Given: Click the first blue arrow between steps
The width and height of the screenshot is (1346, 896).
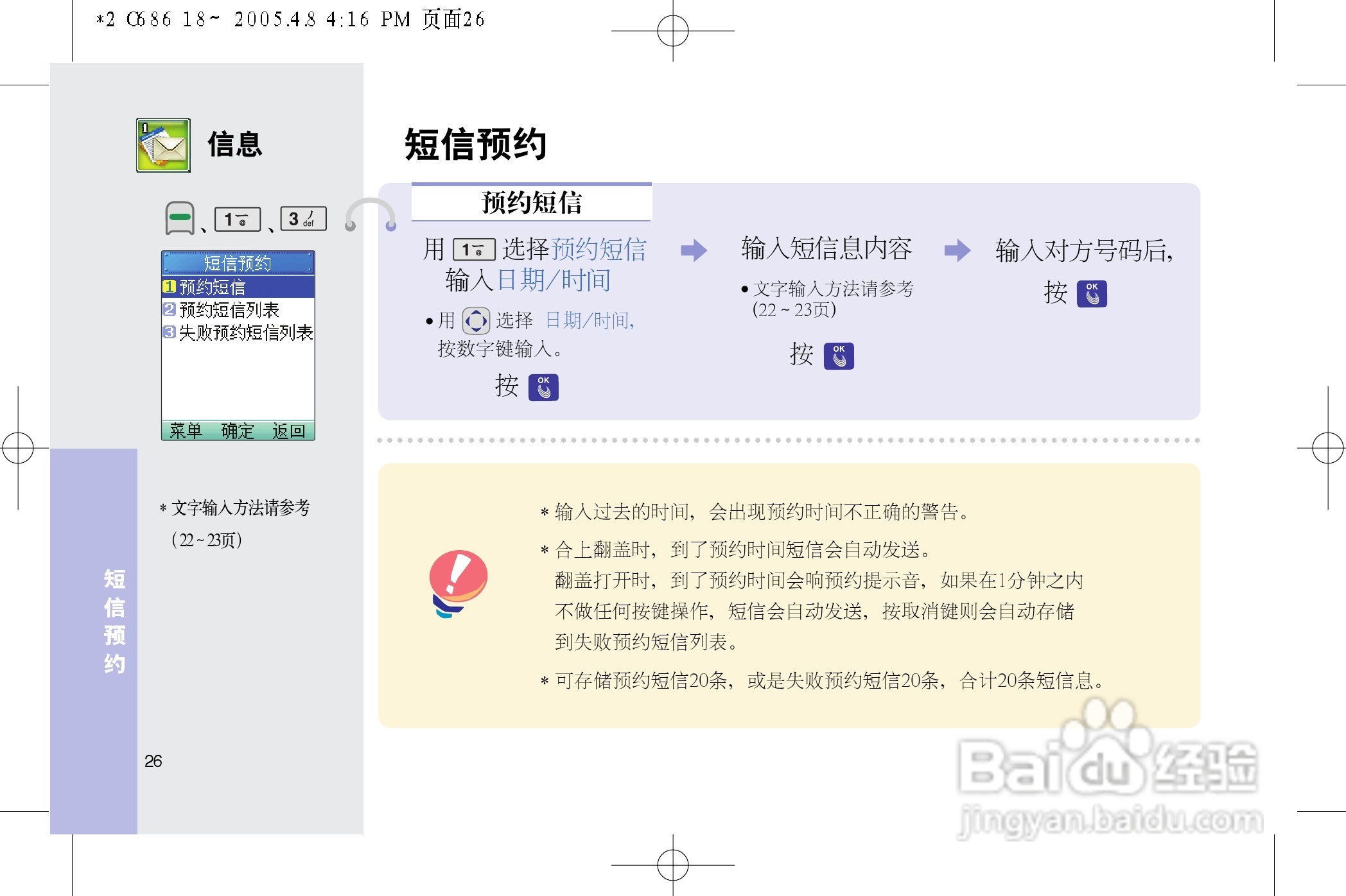Looking at the screenshot, I should click(x=694, y=251).
